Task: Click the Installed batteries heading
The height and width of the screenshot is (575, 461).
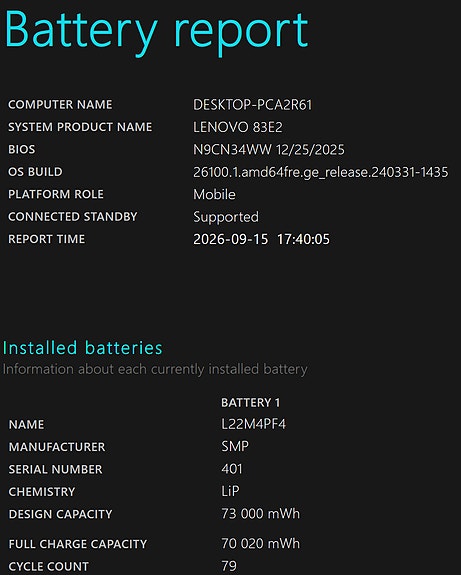Action: click(x=83, y=348)
